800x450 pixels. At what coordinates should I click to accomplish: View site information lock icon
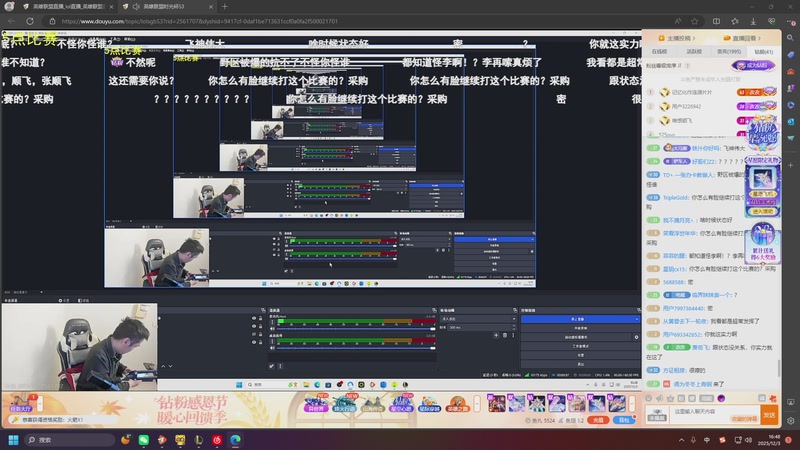tap(52, 21)
